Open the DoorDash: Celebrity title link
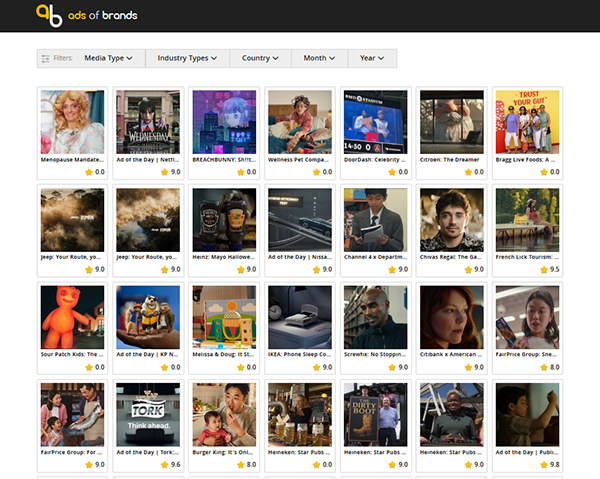 (x=375, y=159)
